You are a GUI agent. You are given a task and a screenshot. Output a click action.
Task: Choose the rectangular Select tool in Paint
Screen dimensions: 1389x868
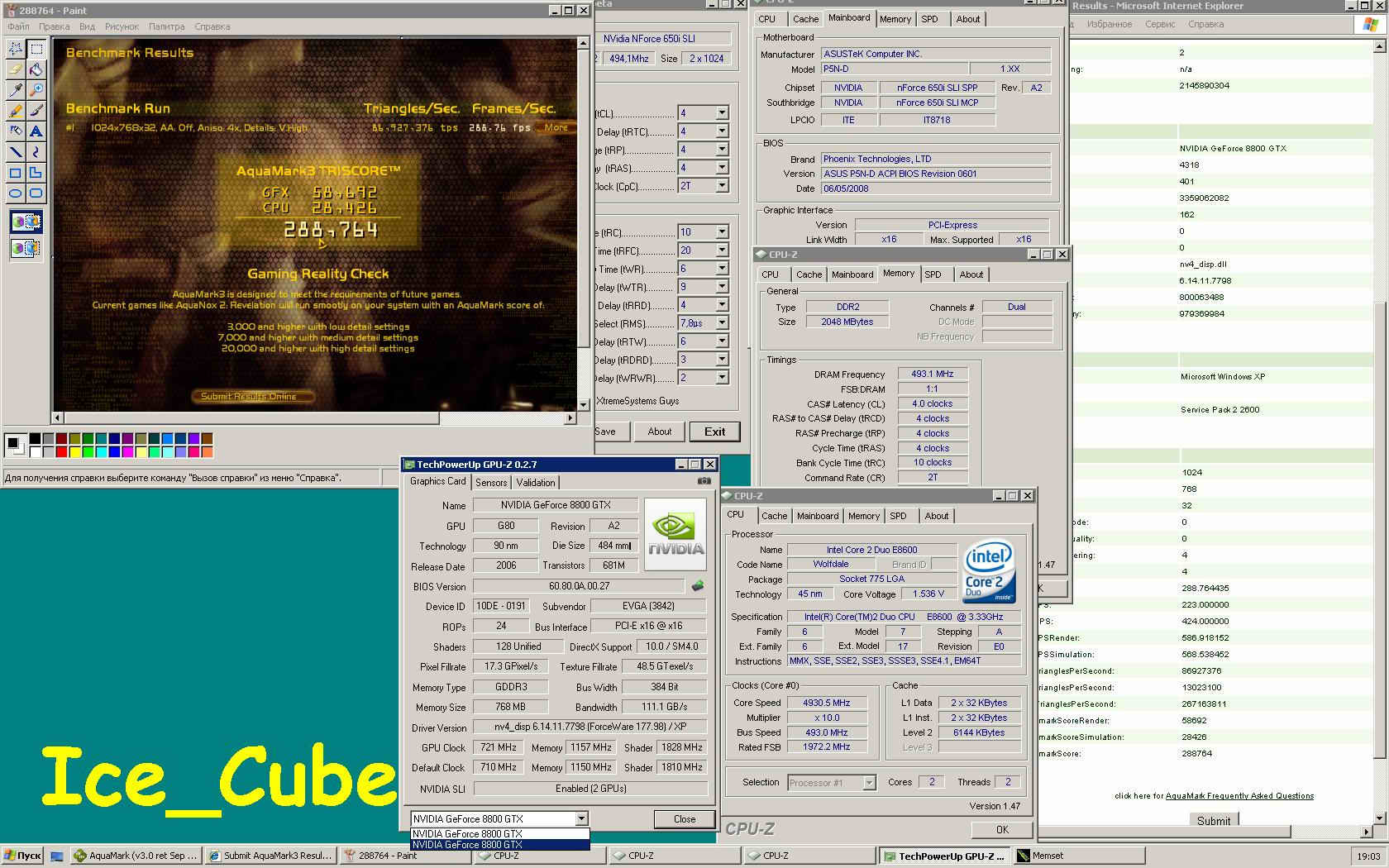[36, 49]
